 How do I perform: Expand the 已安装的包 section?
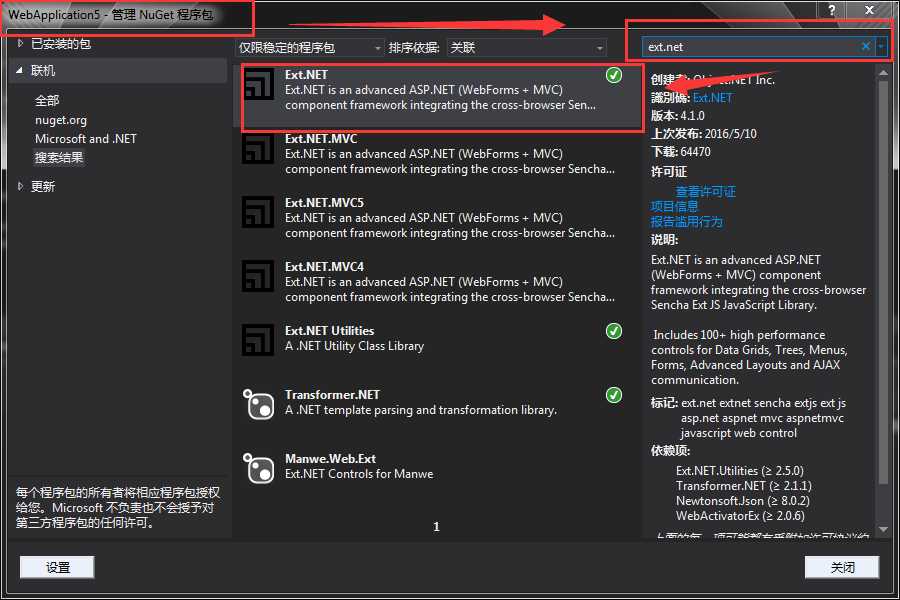(x=21, y=43)
